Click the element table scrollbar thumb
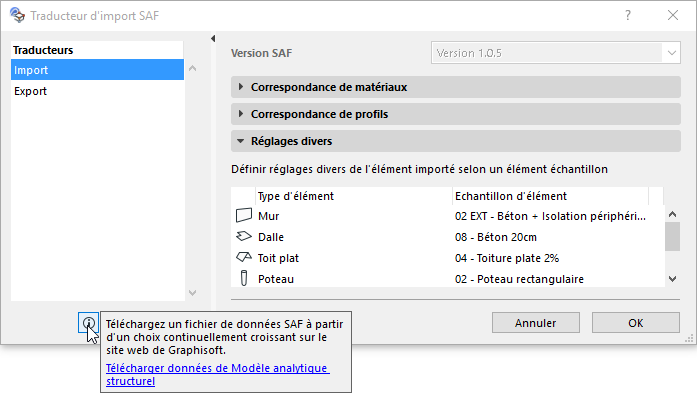This screenshot has width=697, height=393. (673, 237)
